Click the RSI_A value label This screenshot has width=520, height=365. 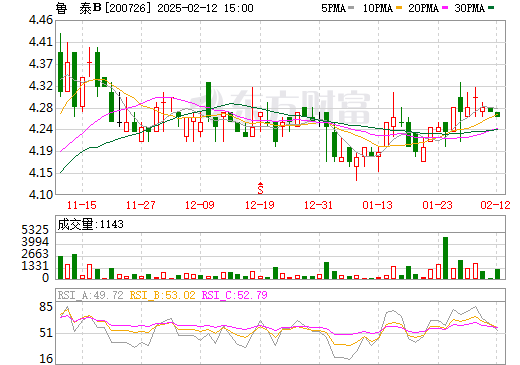[91, 295]
